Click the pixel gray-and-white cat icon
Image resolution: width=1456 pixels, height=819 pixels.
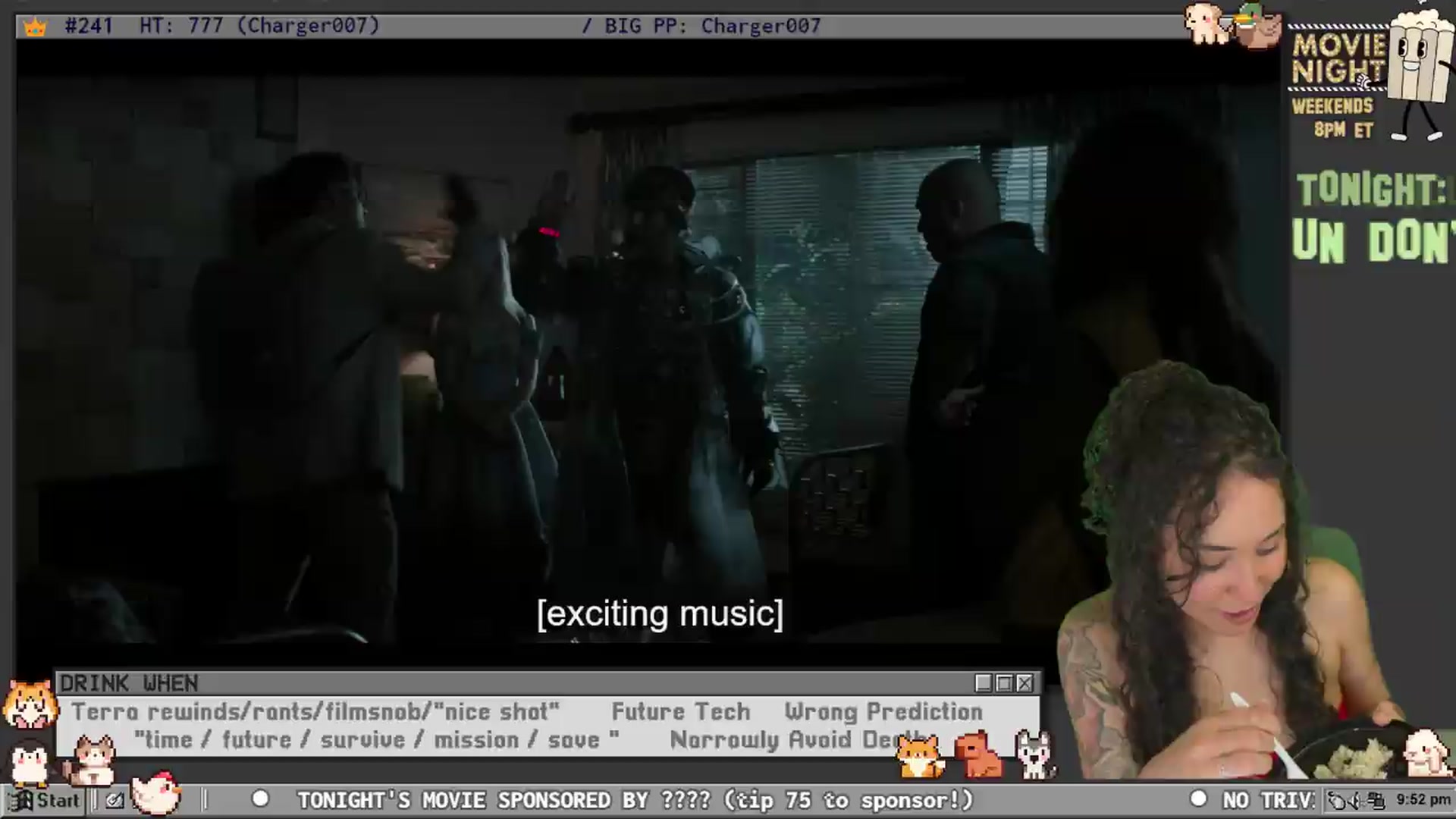[x=90, y=760]
